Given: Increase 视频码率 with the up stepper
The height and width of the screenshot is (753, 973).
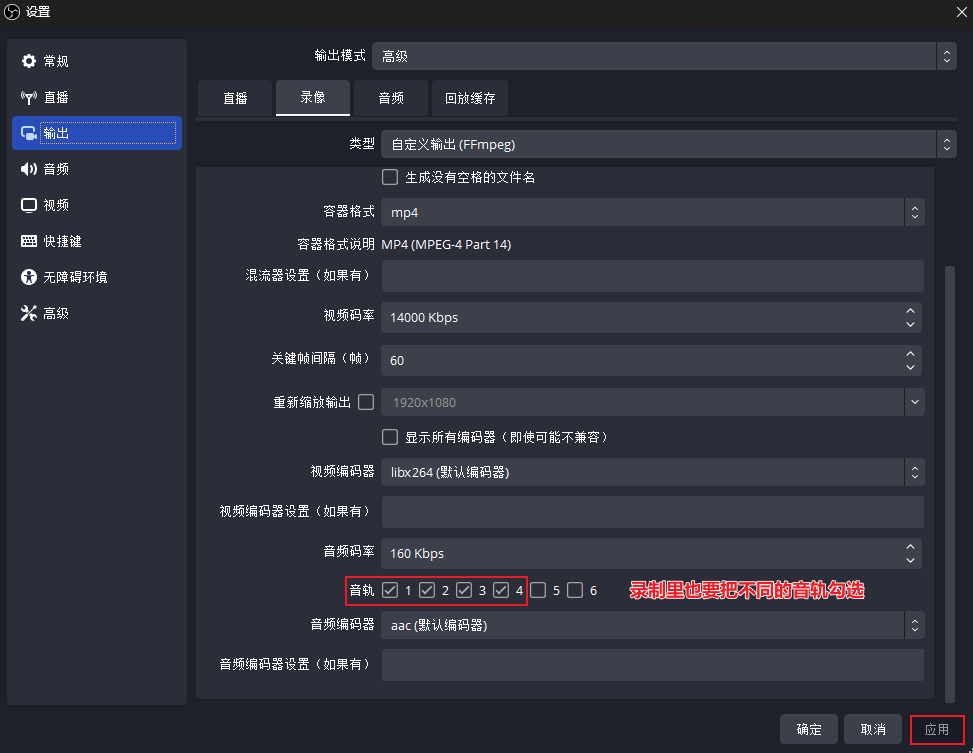Looking at the screenshot, I should [x=909, y=311].
